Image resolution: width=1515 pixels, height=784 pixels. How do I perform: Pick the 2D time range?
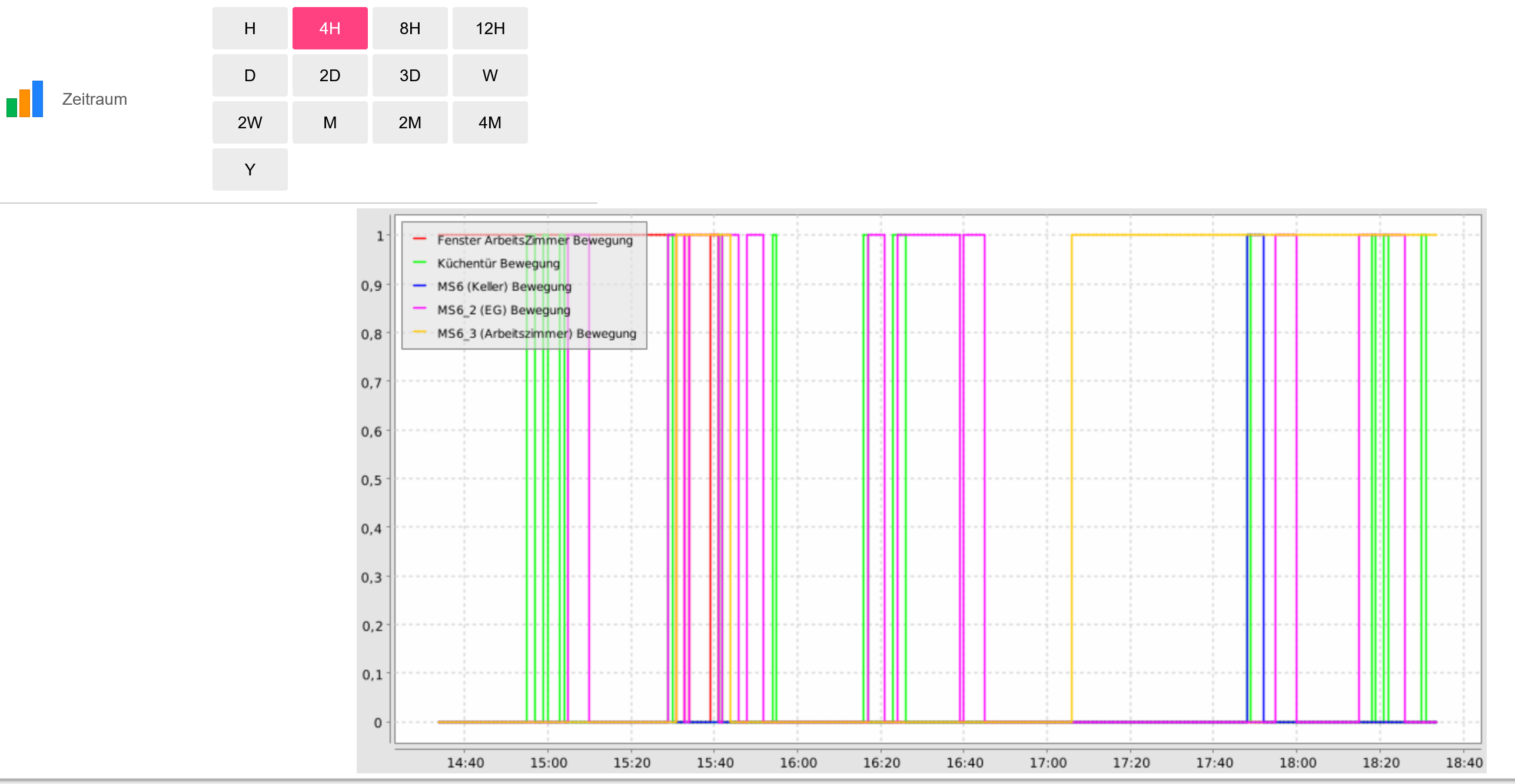pyautogui.click(x=330, y=75)
